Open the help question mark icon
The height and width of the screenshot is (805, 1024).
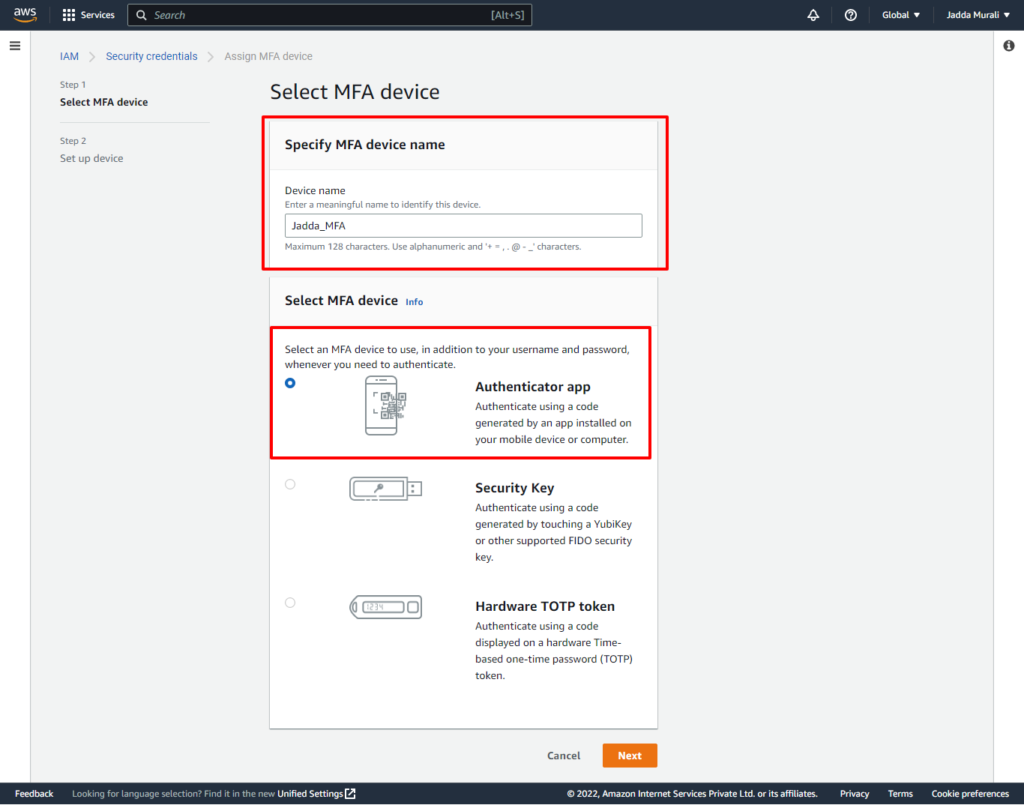click(850, 15)
